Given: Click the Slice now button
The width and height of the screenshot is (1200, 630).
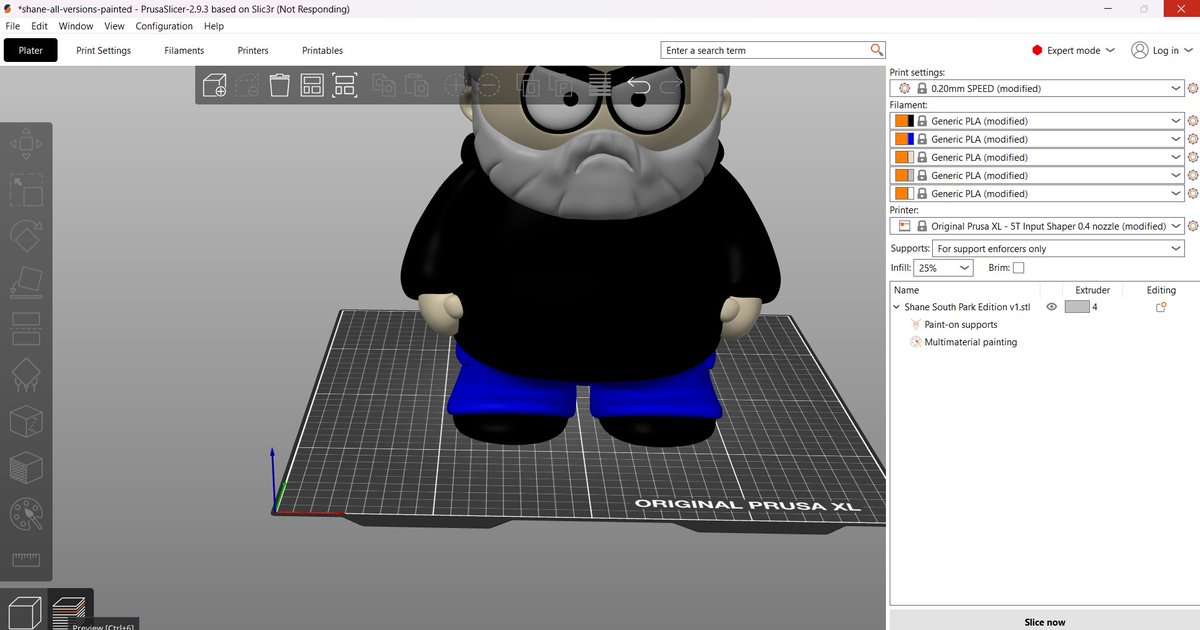Looking at the screenshot, I should click(x=1045, y=621).
